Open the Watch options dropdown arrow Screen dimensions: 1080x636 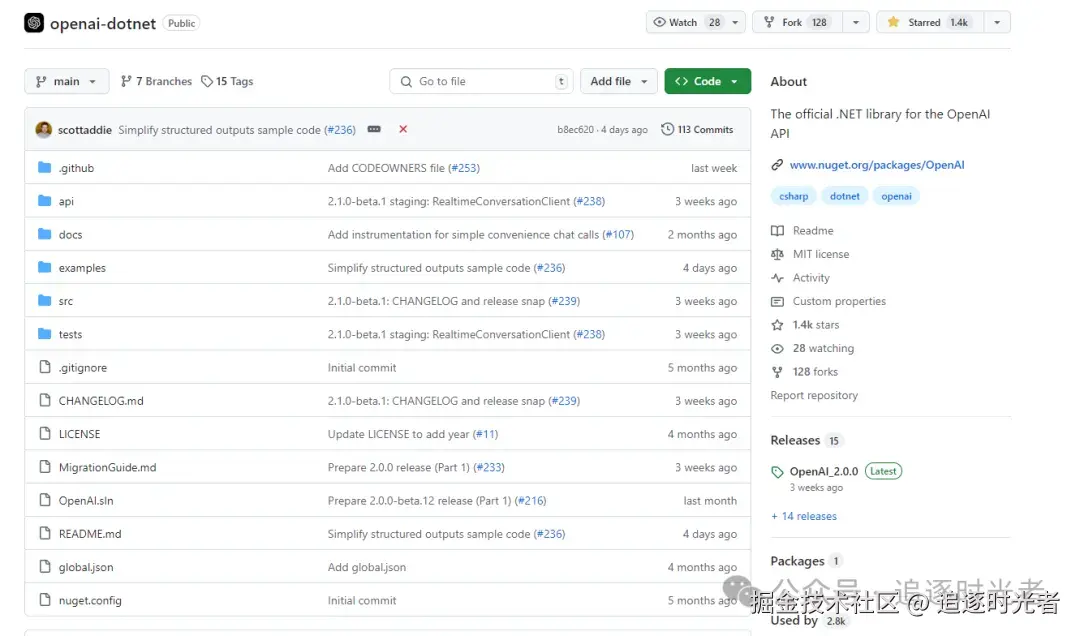pyautogui.click(x=735, y=22)
